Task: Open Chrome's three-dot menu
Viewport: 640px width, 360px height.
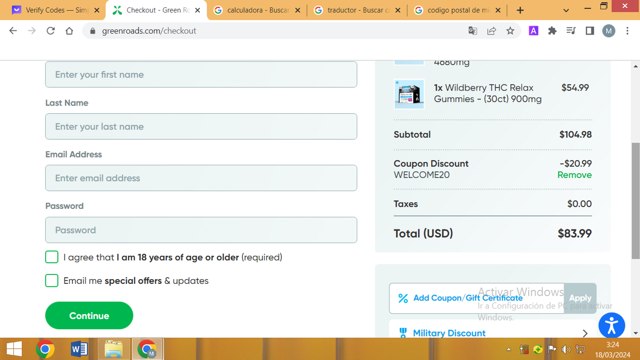Action: 627,31
